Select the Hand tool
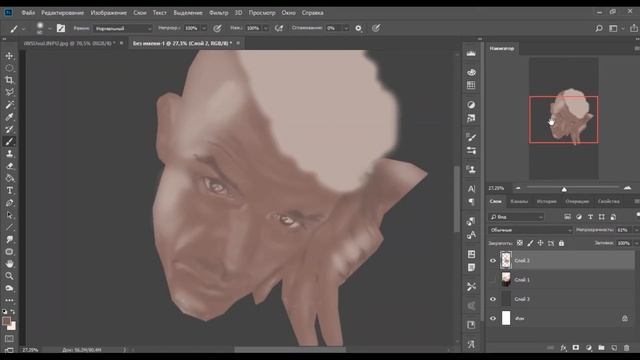Viewport: 640px width, 360px height. 9,264
